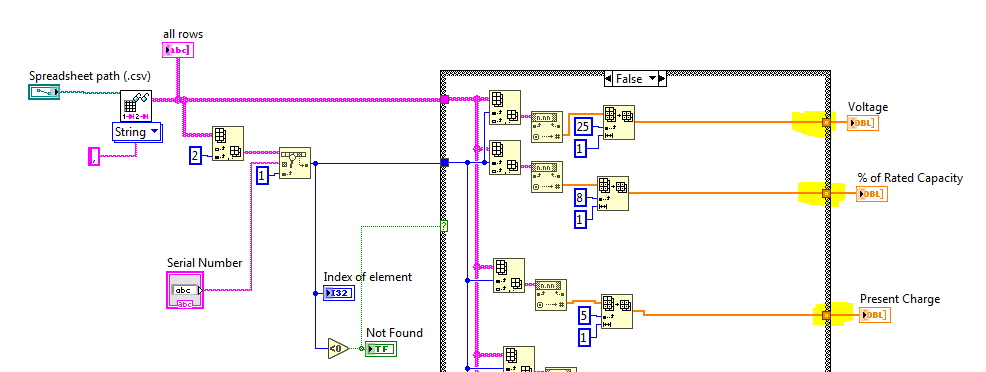This screenshot has width=986, height=372.
Task: Select the Search 1D Array function node
Action: [294, 163]
